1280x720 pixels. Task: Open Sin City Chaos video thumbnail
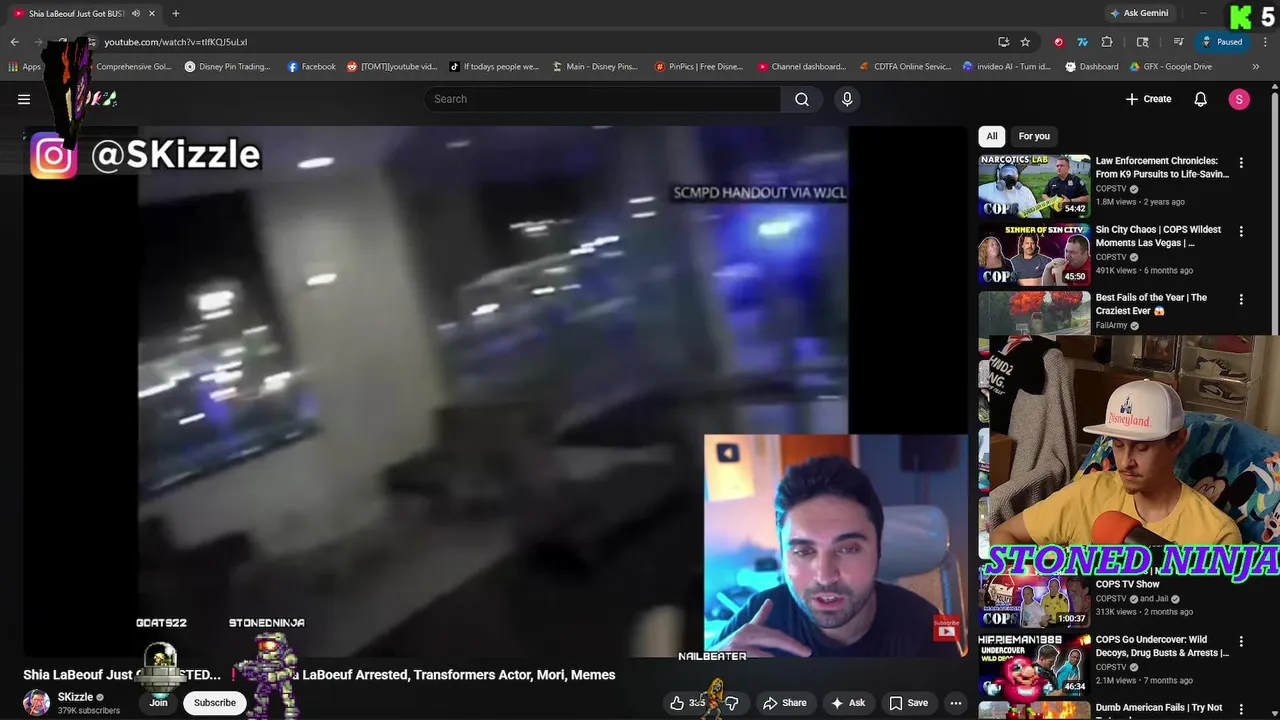pyautogui.click(x=1034, y=254)
